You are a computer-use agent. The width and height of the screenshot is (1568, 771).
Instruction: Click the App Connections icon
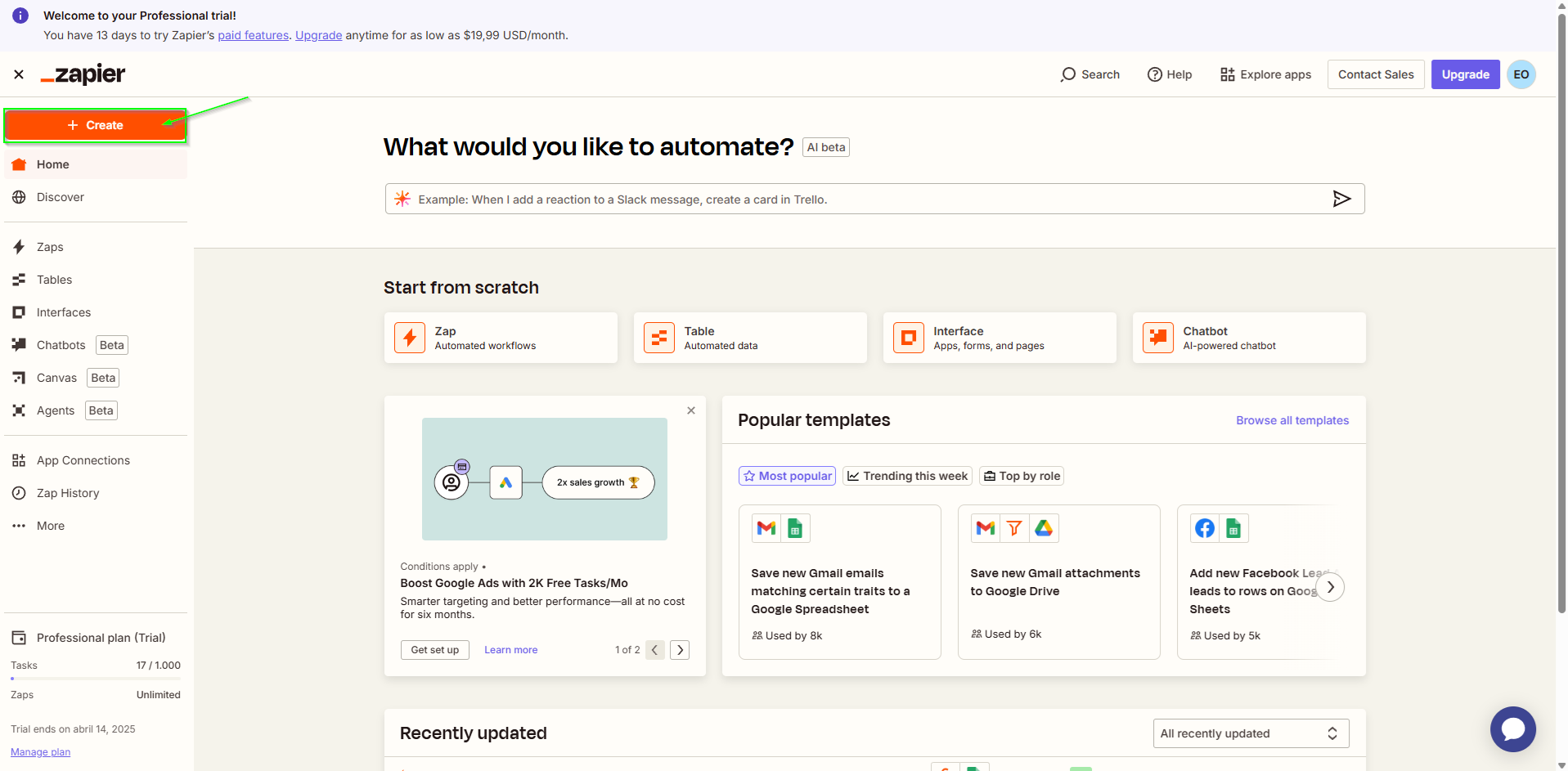[x=19, y=460]
